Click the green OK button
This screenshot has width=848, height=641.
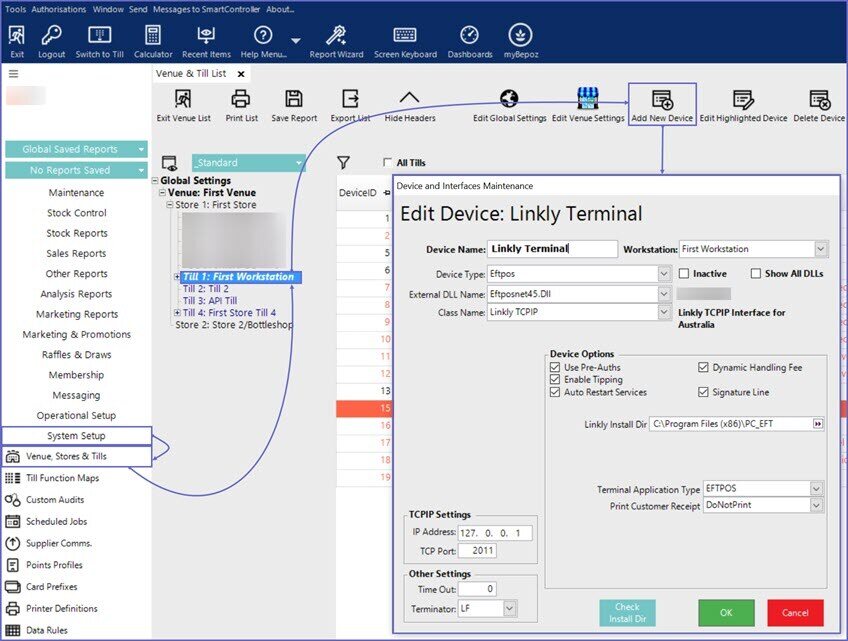point(726,612)
